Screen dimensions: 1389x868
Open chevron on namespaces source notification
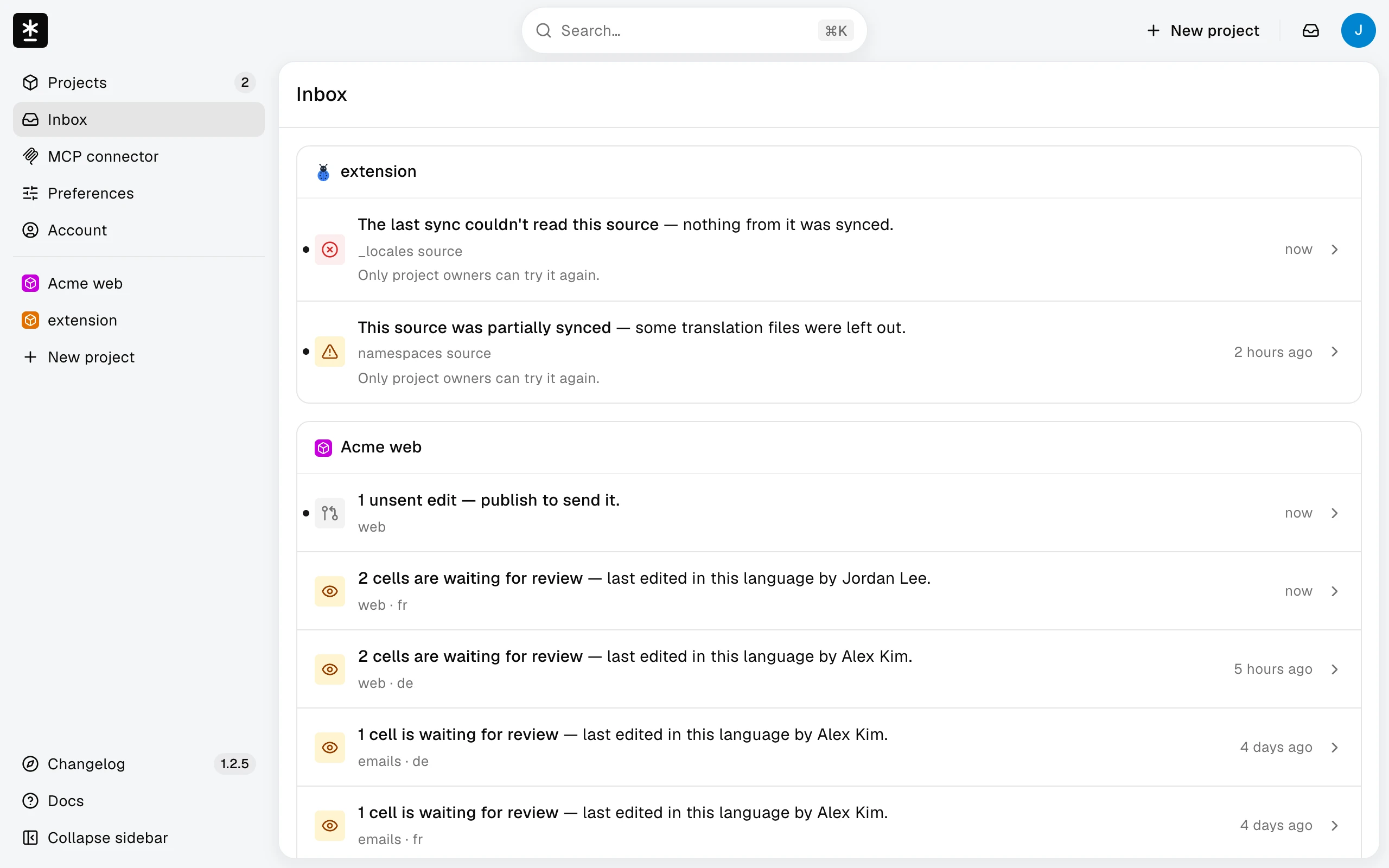click(x=1335, y=352)
